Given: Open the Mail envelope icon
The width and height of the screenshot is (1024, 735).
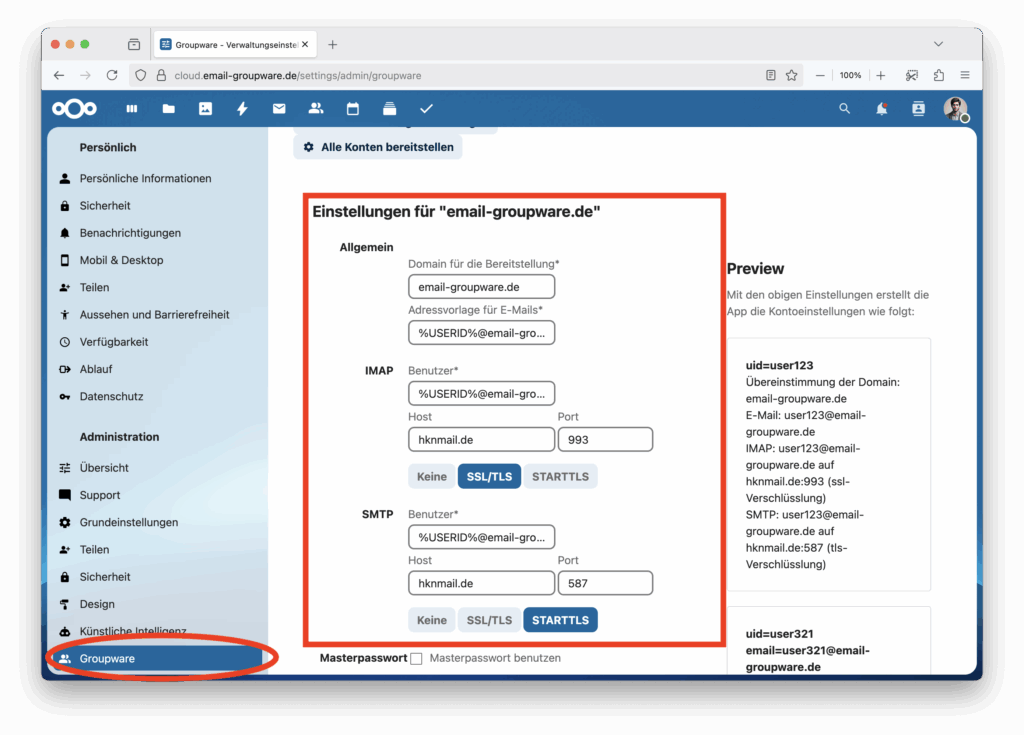Looking at the screenshot, I should point(279,108).
